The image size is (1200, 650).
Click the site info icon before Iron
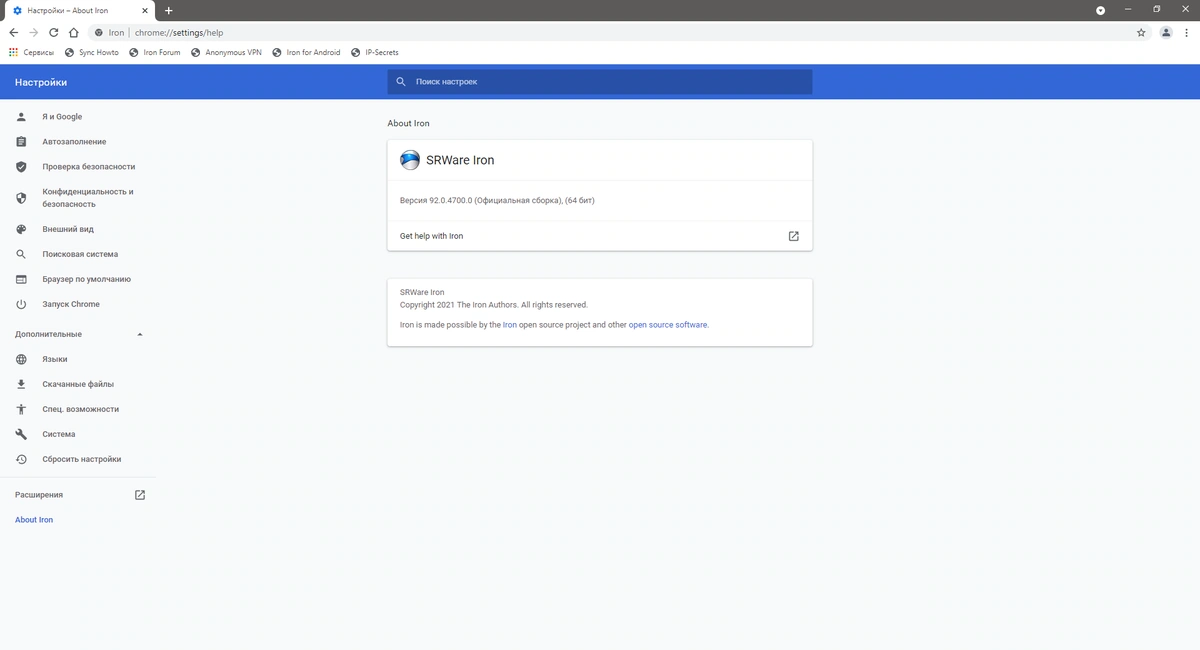pyautogui.click(x=98, y=32)
